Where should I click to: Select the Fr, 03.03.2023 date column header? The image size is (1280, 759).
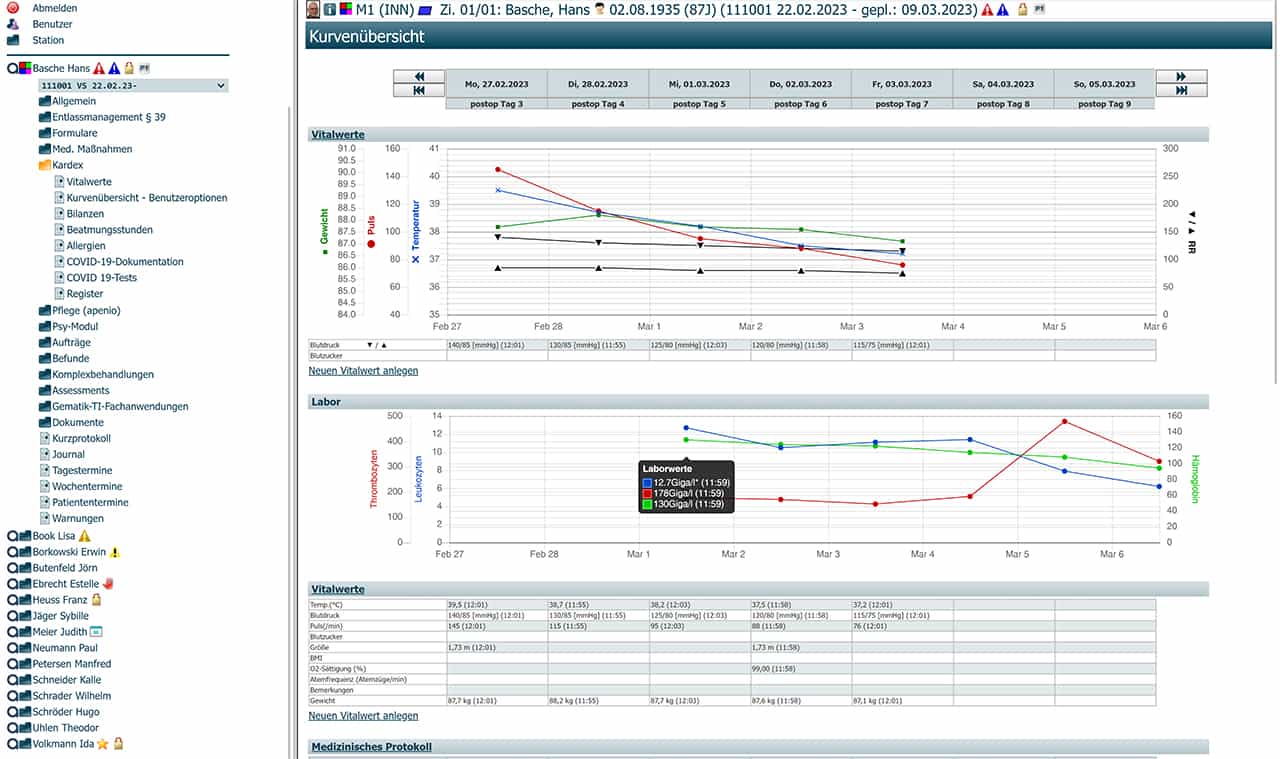902,84
